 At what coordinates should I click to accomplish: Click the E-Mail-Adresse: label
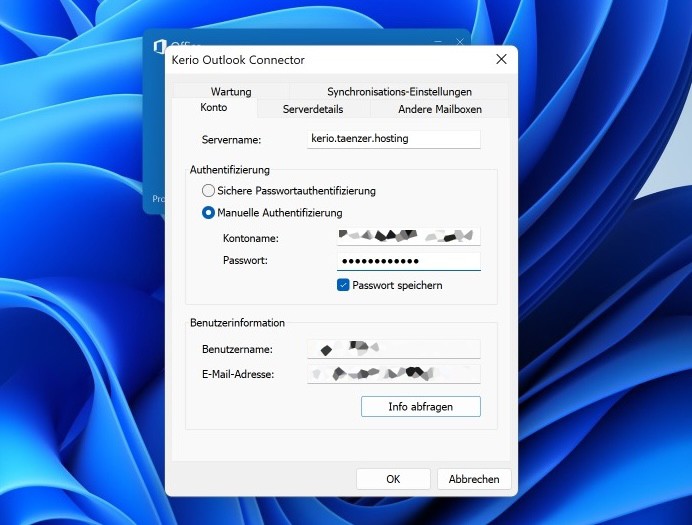point(238,375)
